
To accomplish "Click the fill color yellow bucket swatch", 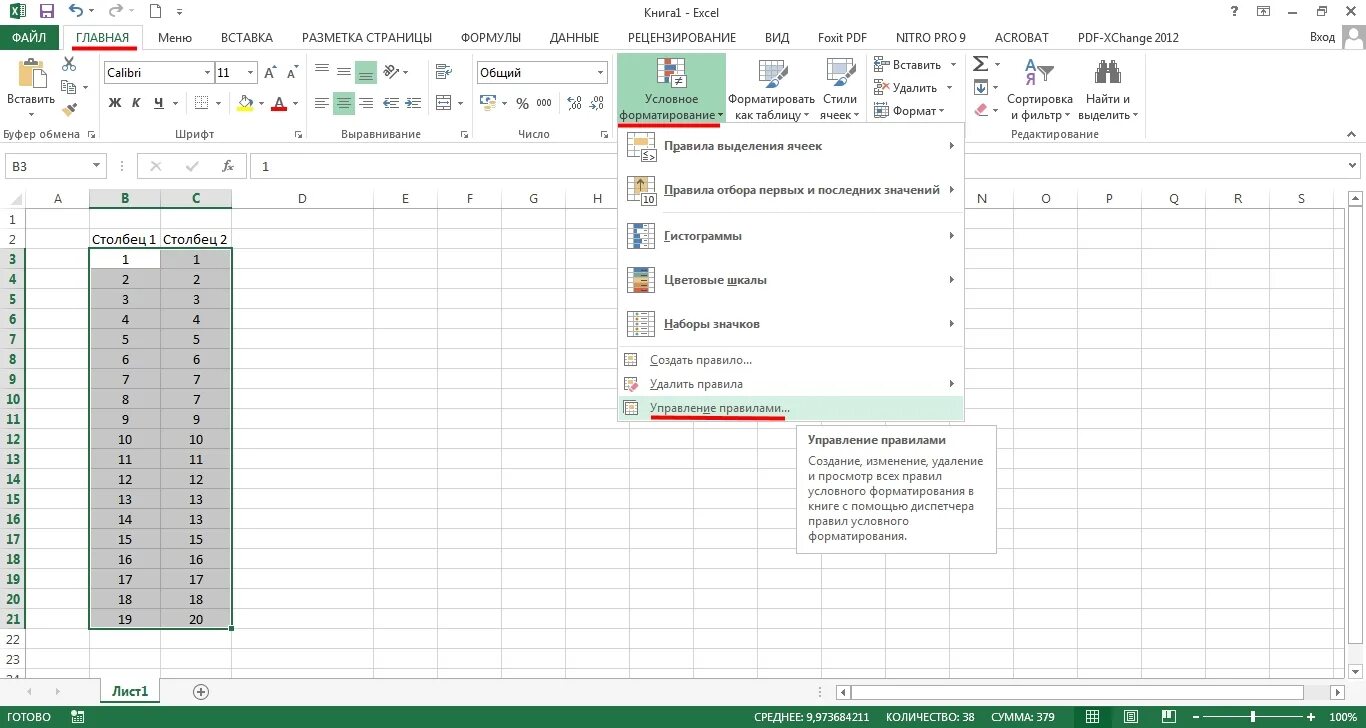I will (246, 103).
